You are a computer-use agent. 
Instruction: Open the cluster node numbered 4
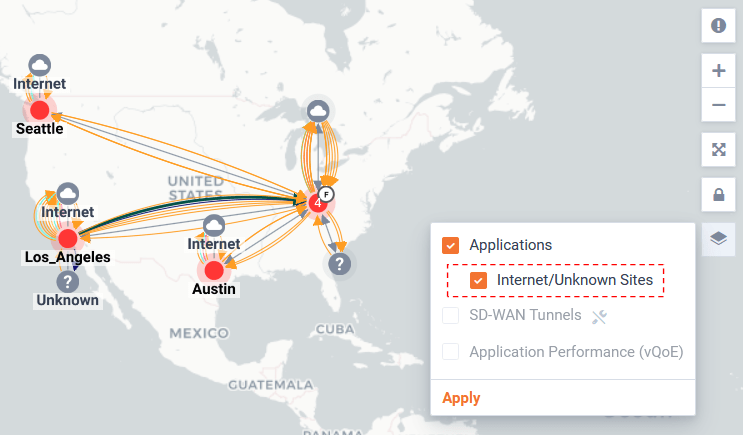tap(317, 203)
